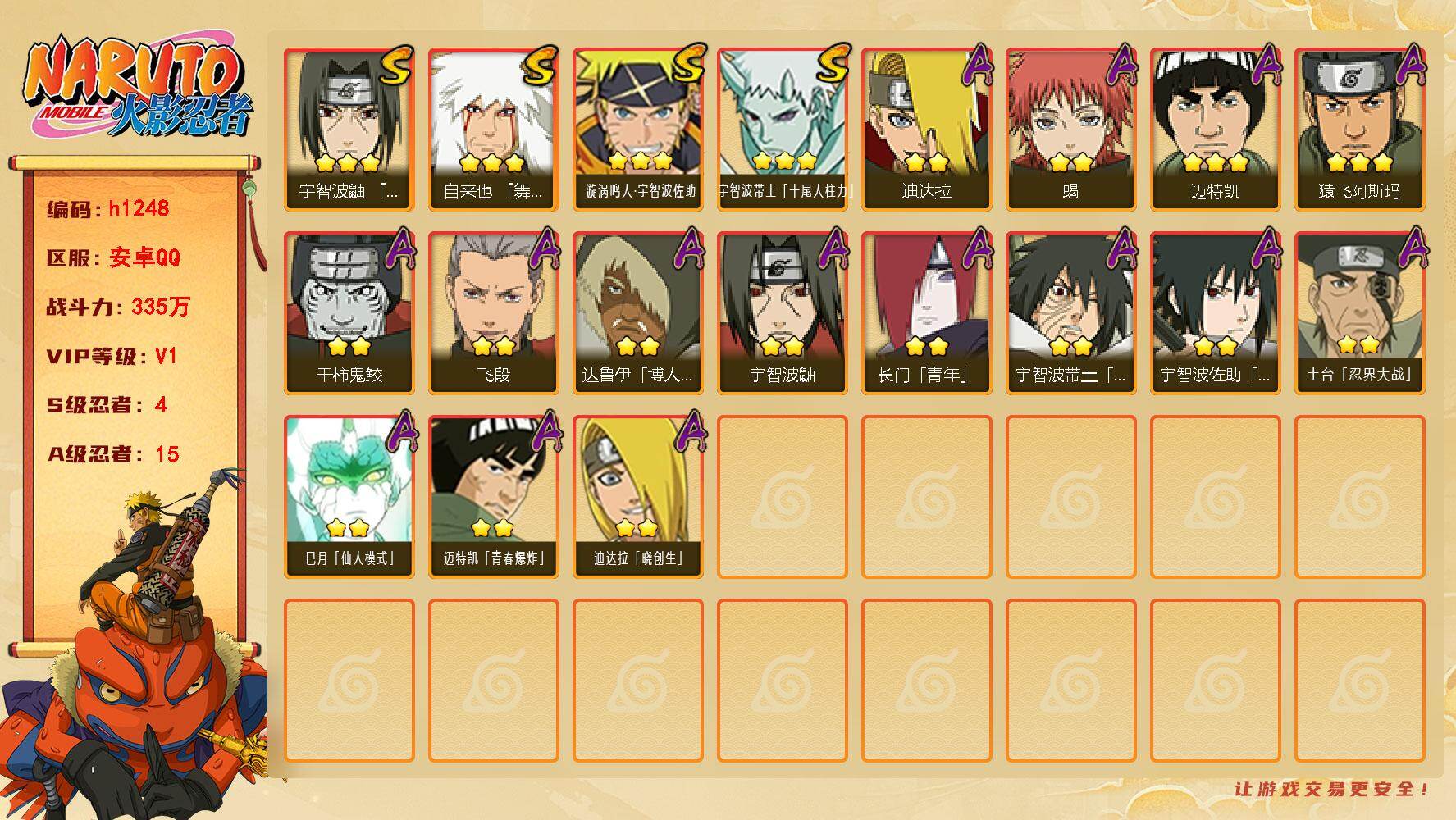Click the 战斗力 335万 stat line
Image resolution: width=1456 pixels, height=820 pixels.
coord(118,307)
